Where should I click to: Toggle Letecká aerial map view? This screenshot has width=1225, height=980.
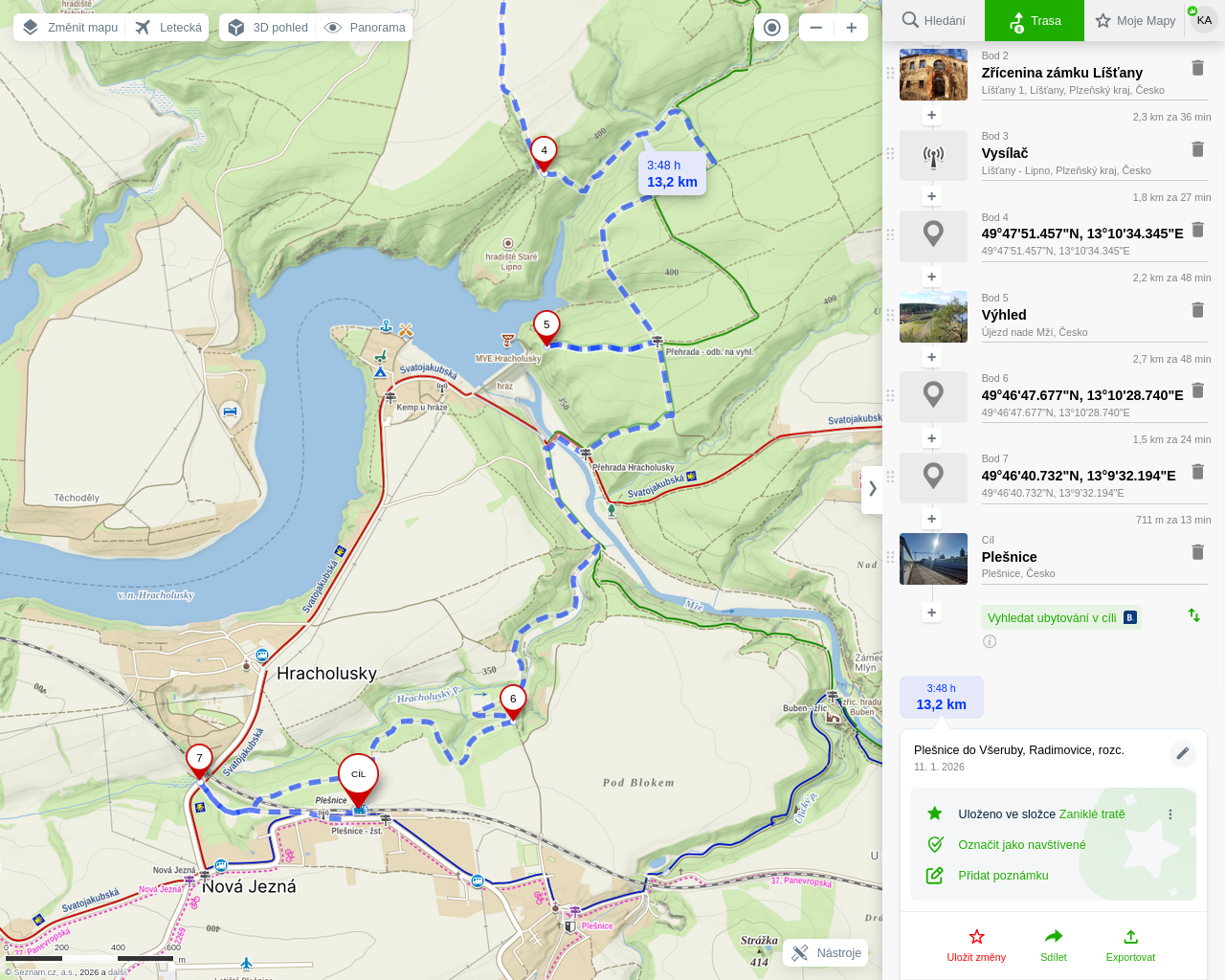(x=168, y=28)
